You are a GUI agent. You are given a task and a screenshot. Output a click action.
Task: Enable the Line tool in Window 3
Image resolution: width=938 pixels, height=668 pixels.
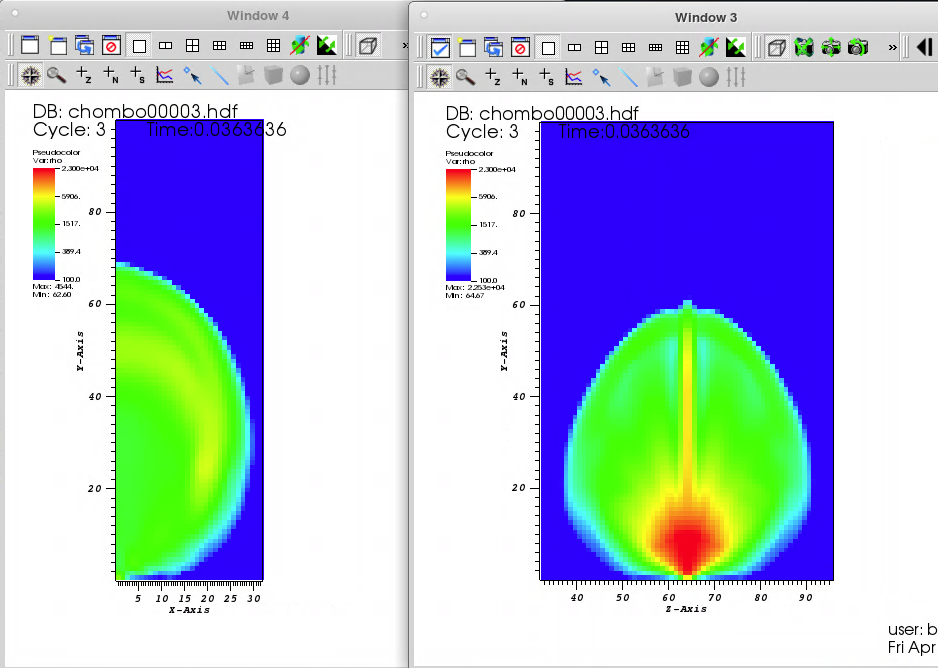628,77
